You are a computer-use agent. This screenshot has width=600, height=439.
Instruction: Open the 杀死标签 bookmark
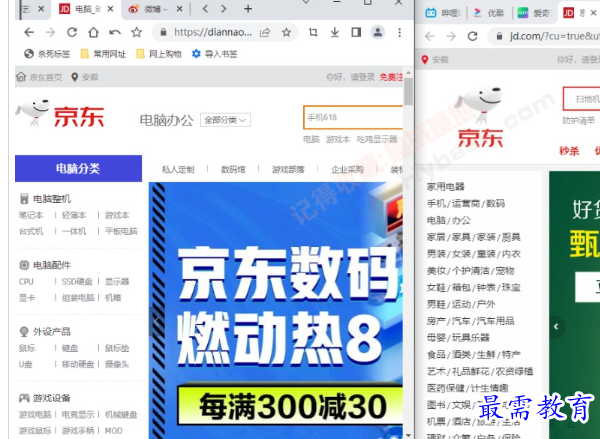47,54
